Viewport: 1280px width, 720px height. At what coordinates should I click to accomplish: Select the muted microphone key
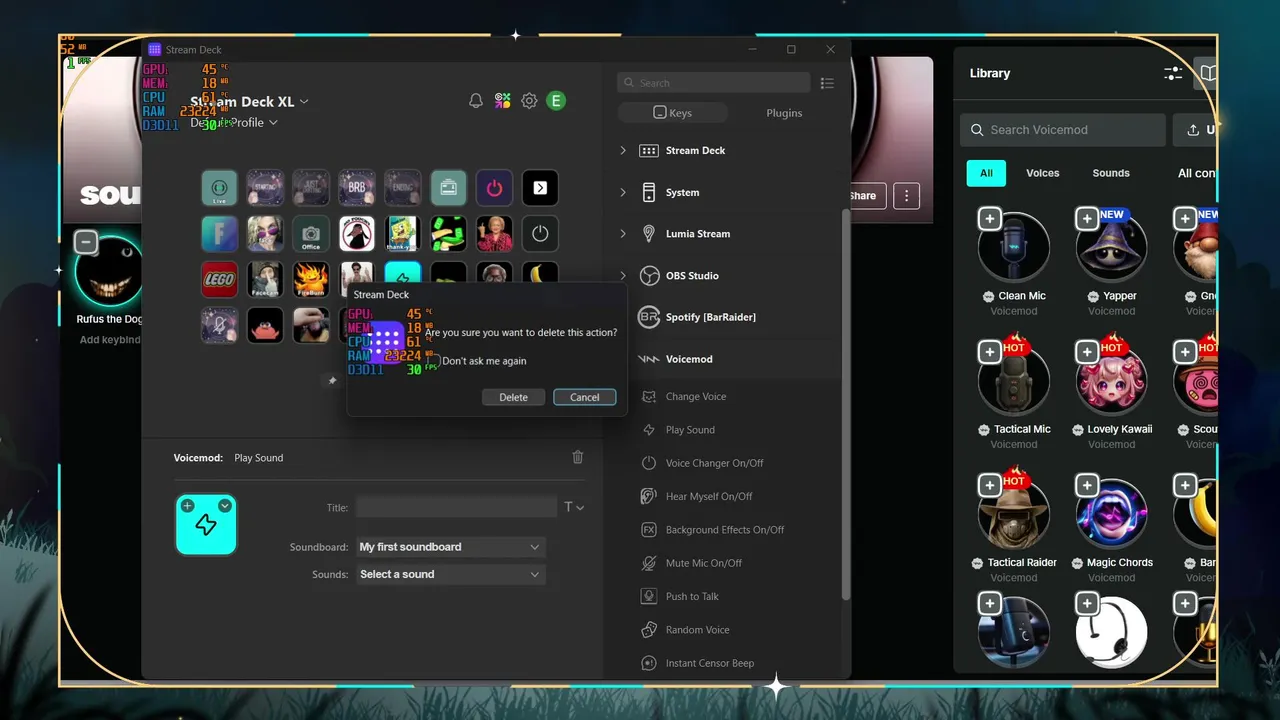[219, 326]
